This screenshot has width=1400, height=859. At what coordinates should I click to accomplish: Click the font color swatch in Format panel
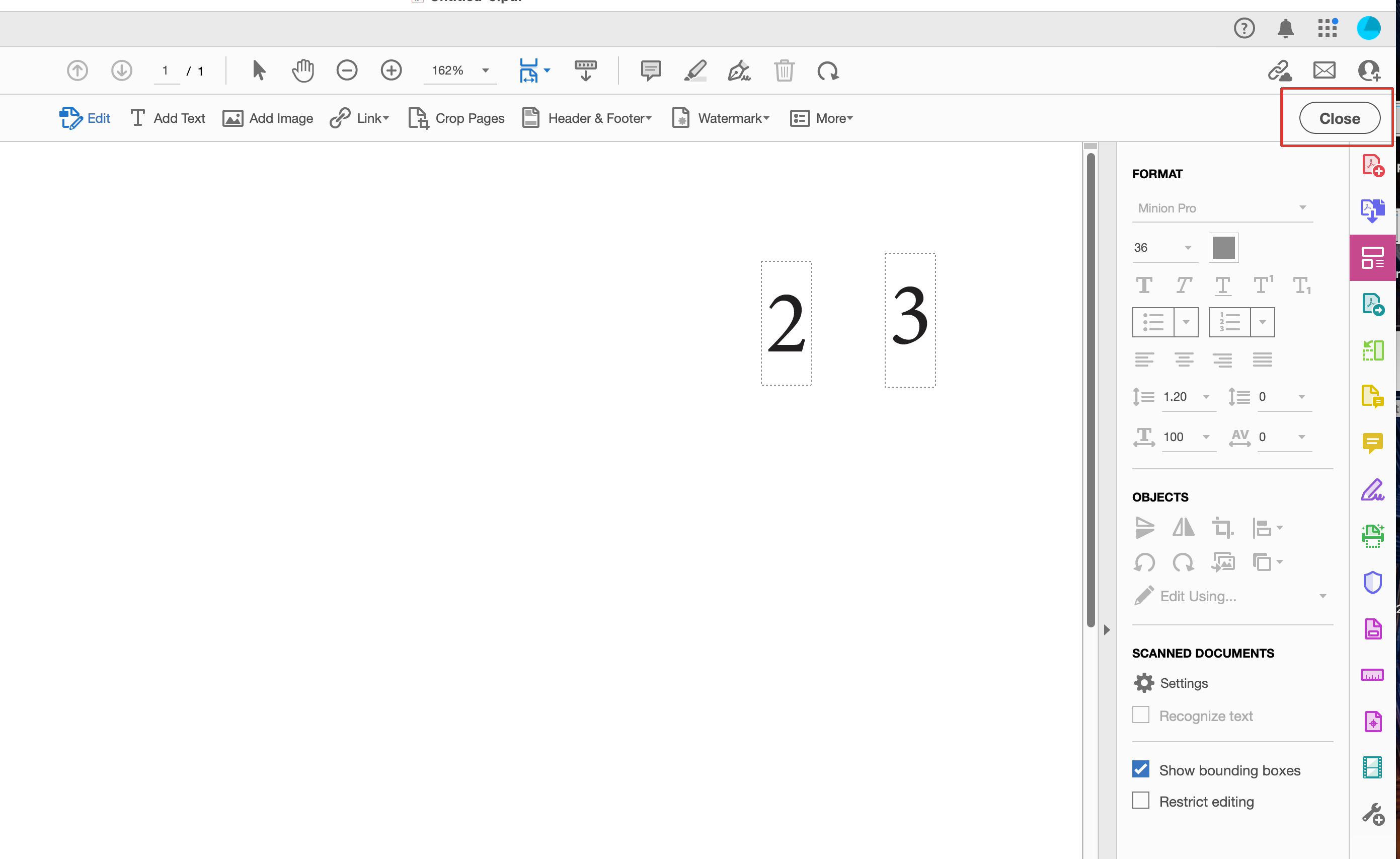1223,247
